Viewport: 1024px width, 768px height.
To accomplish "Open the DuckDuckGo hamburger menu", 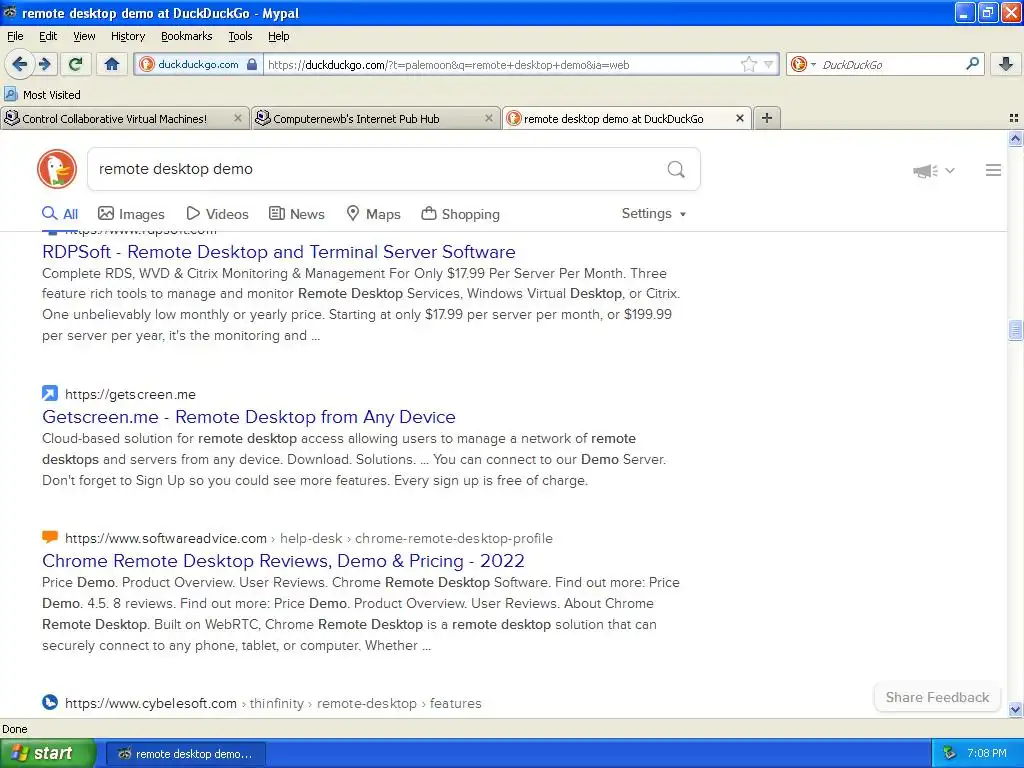I will (993, 170).
